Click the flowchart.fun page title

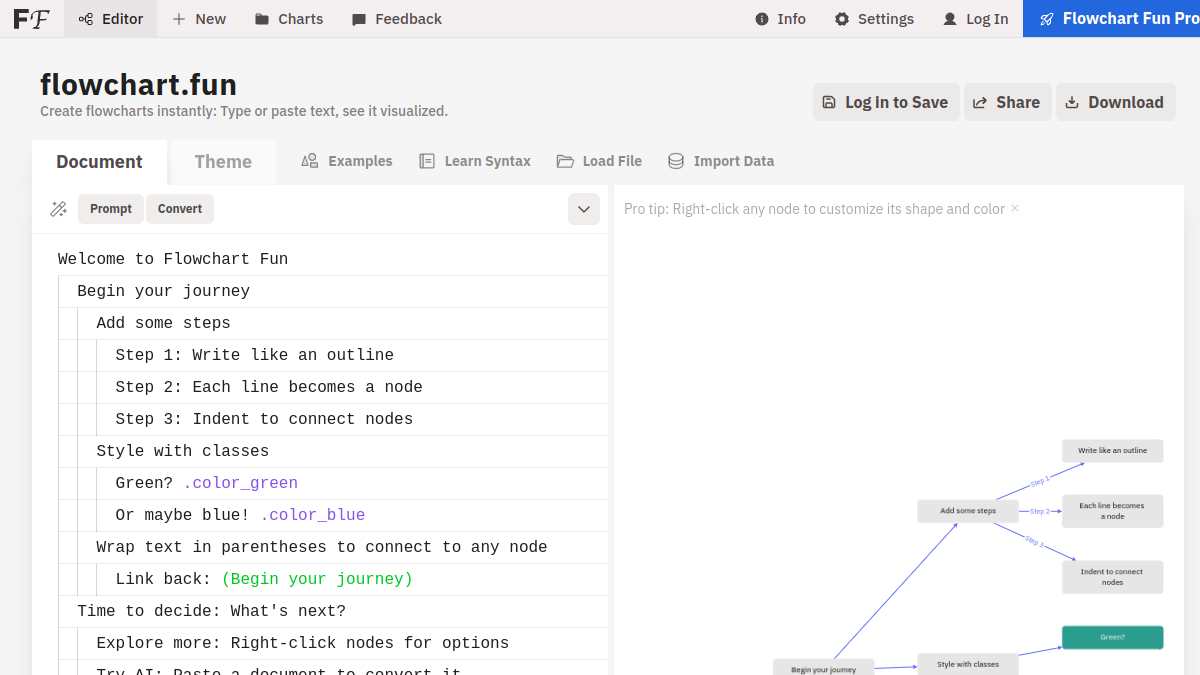tap(138, 84)
